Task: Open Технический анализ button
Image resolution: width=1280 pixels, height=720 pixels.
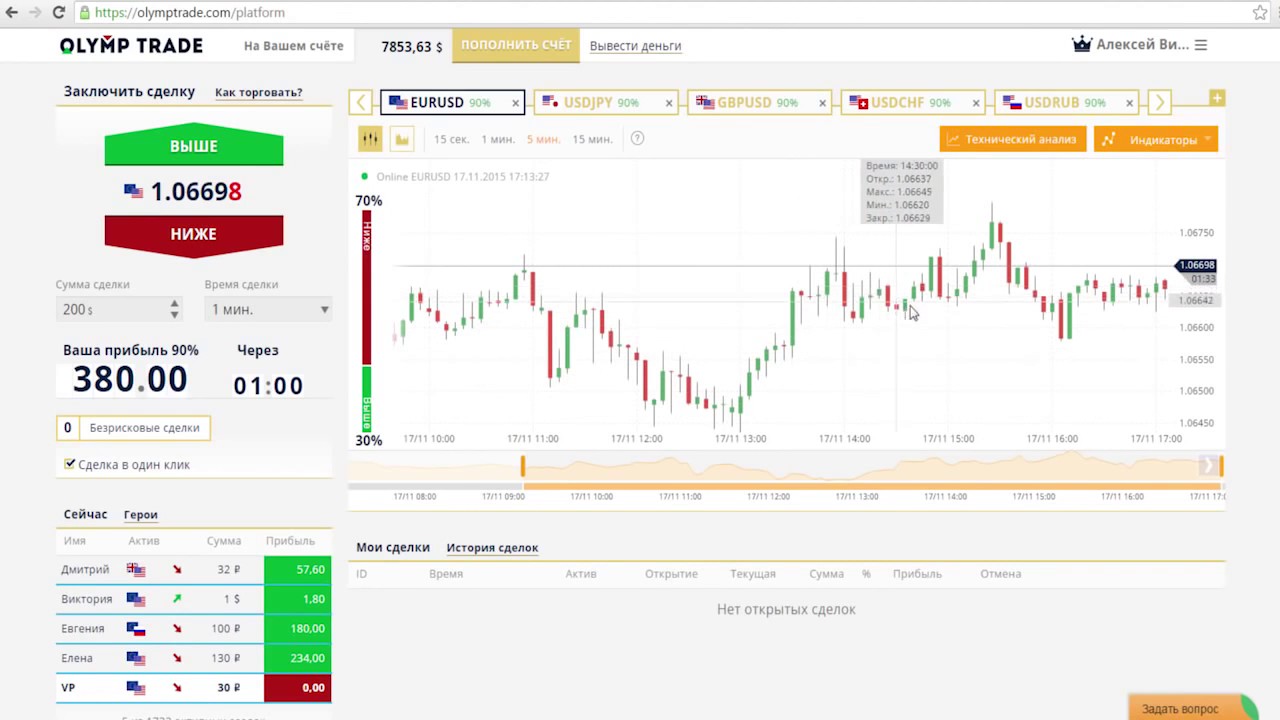Action: point(1013,139)
